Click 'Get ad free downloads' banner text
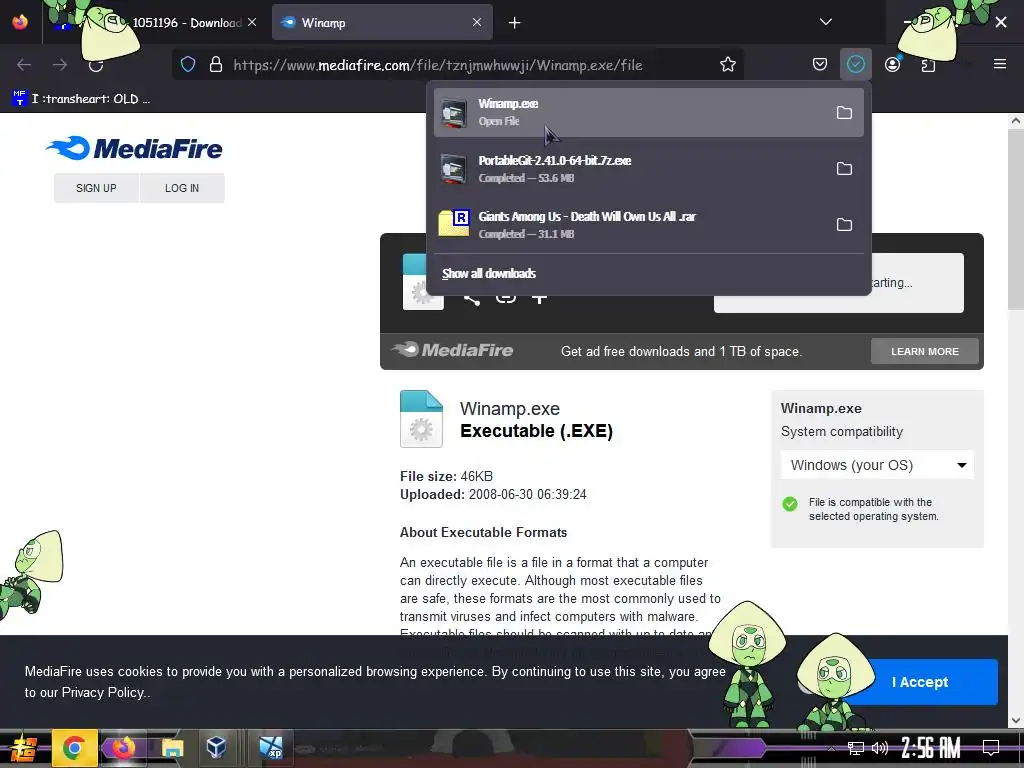The image size is (1024, 768). click(x=681, y=351)
